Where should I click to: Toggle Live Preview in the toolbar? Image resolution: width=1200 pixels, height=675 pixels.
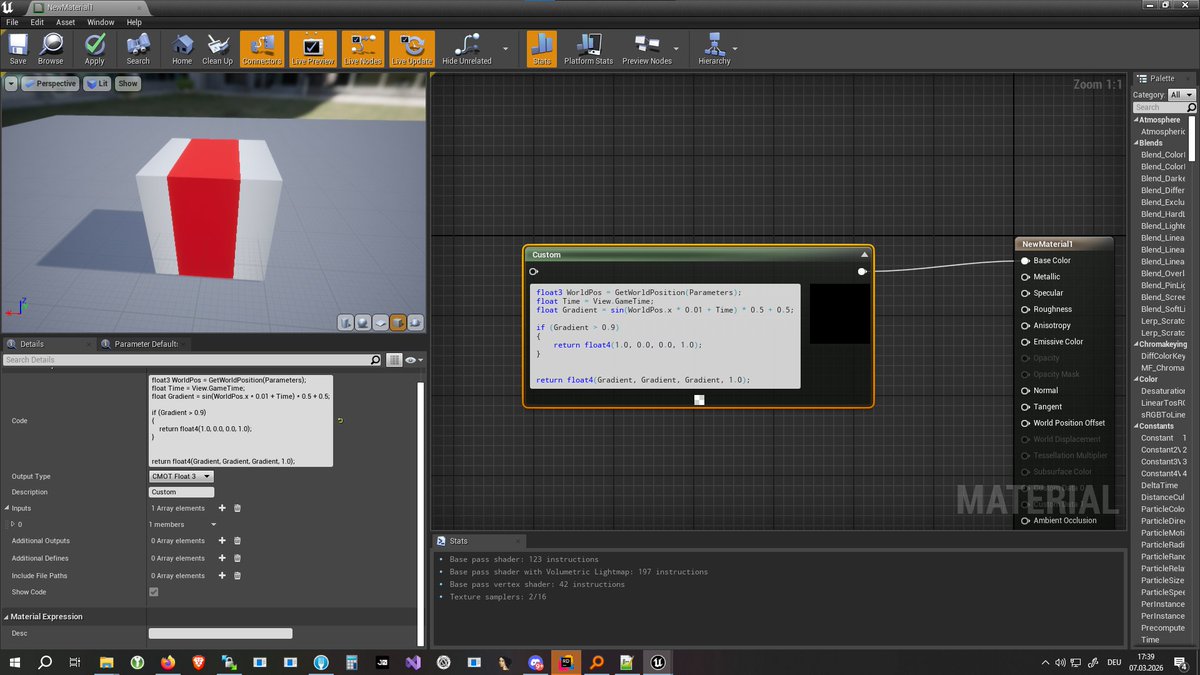(312, 48)
